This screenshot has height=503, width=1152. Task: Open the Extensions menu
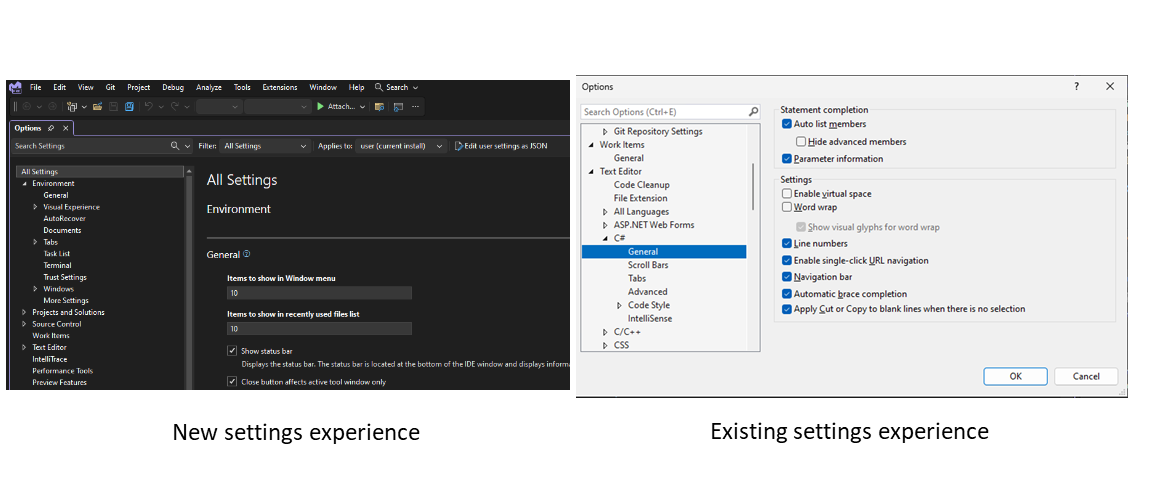[280, 87]
